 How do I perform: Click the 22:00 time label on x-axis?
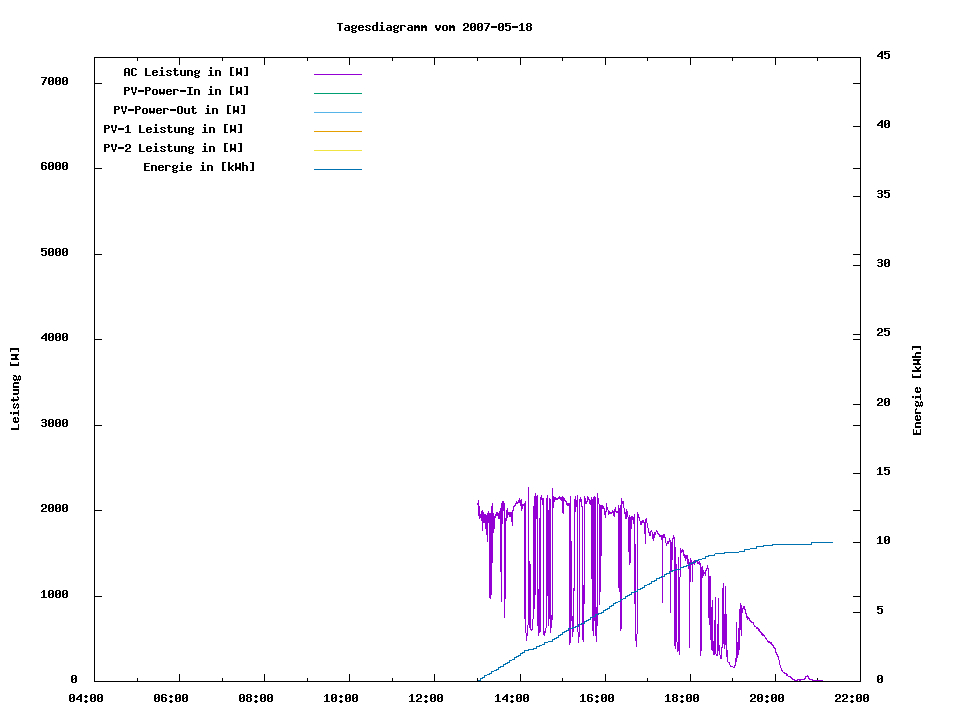tap(851, 698)
